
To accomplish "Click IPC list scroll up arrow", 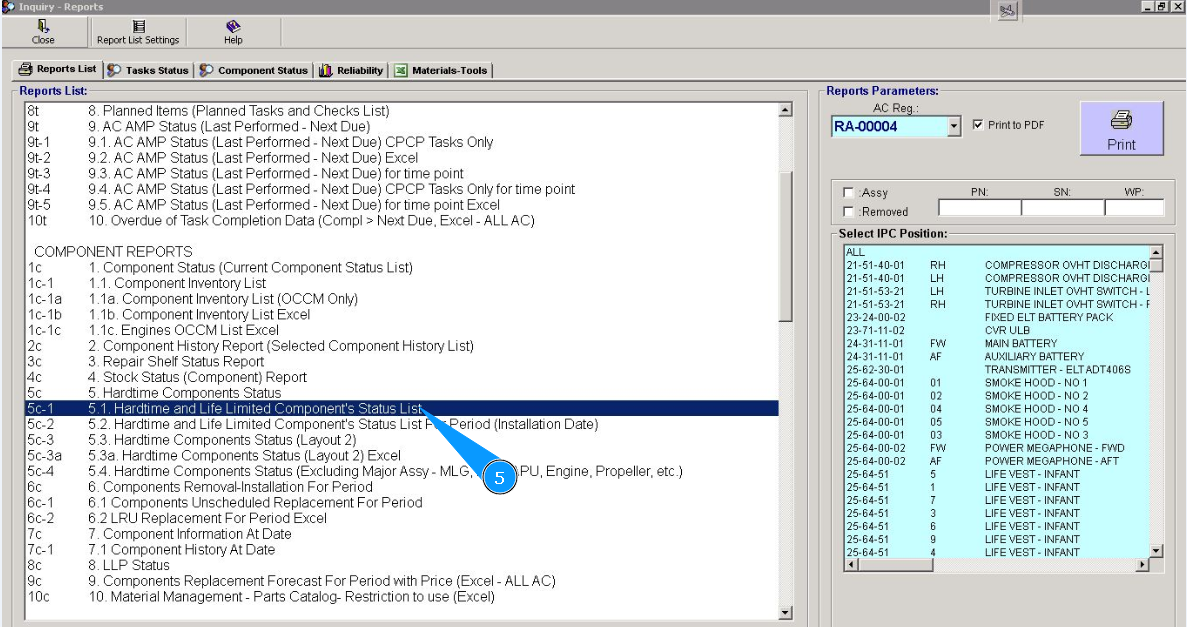I will (1156, 252).
